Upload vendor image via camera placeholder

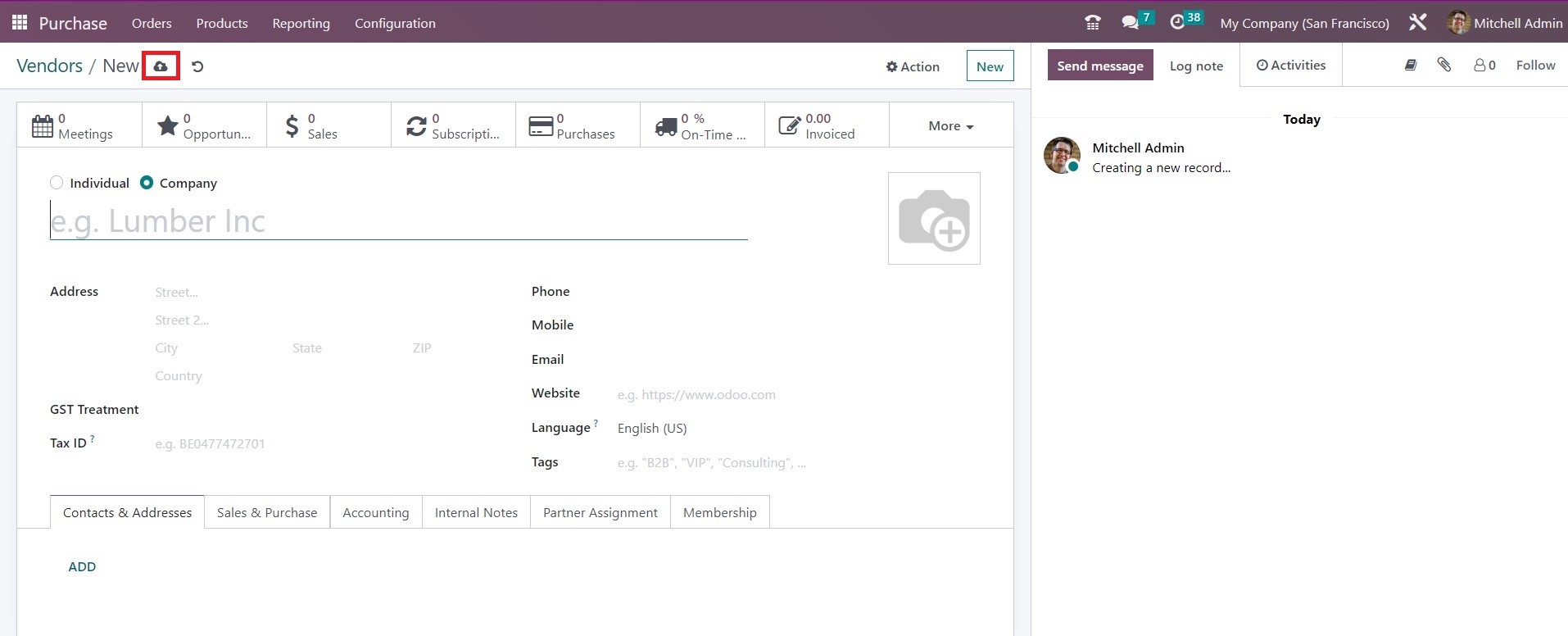coord(934,219)
